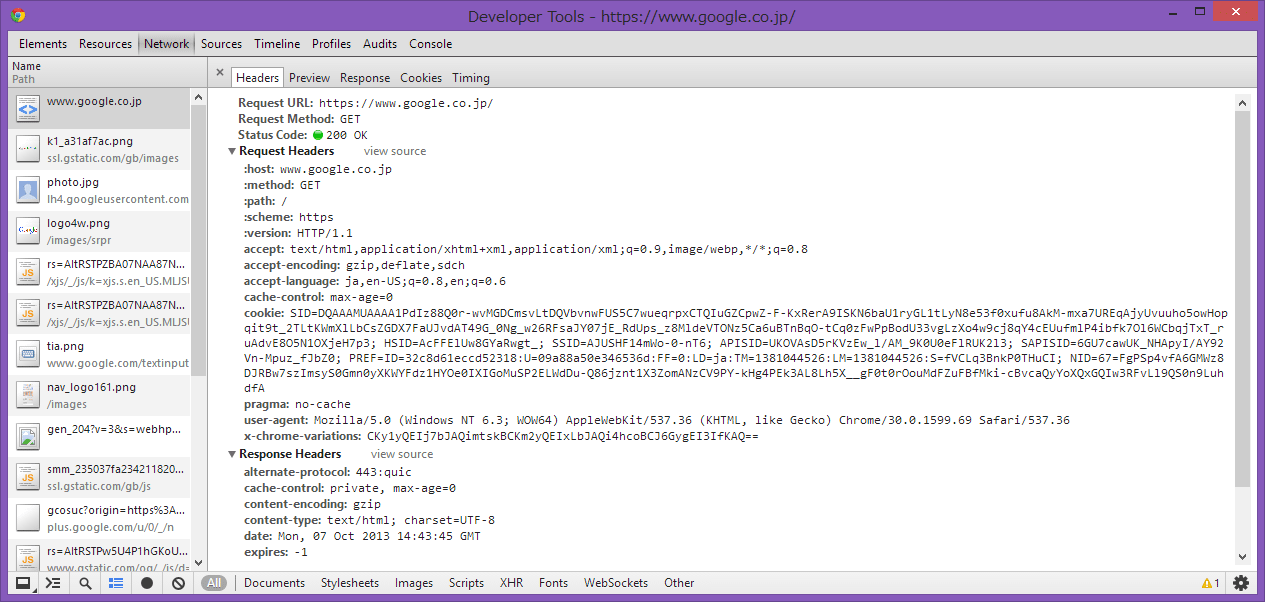Select the www.google.co.jp request row
The image size is (1265, 602).
point(98,109)
